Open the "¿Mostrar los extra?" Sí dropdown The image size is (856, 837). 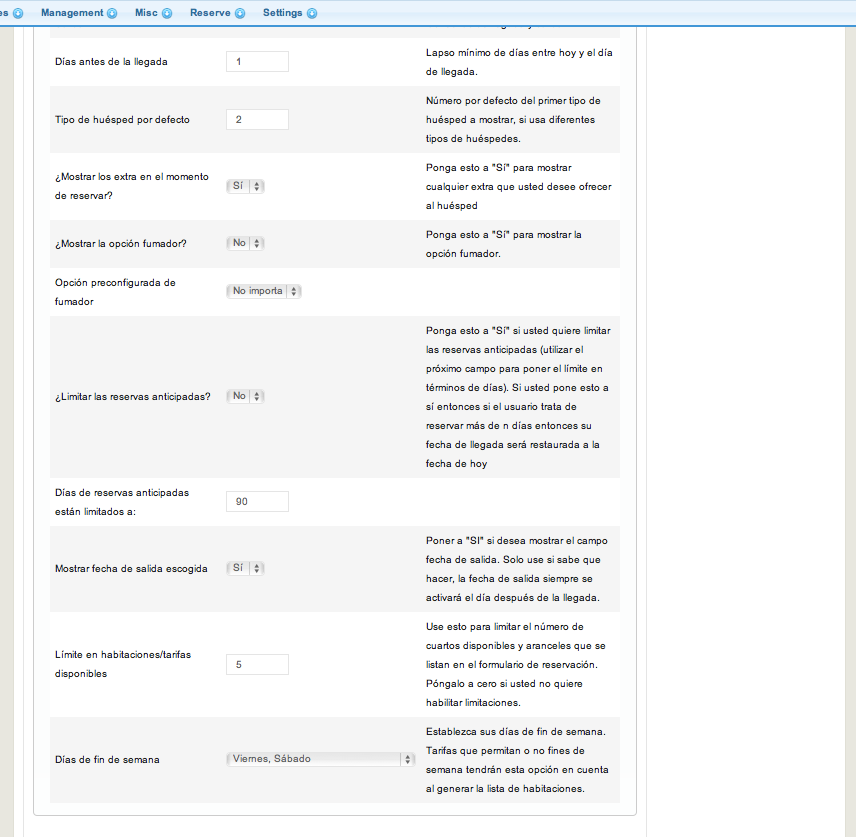click(x=245, y=186)
